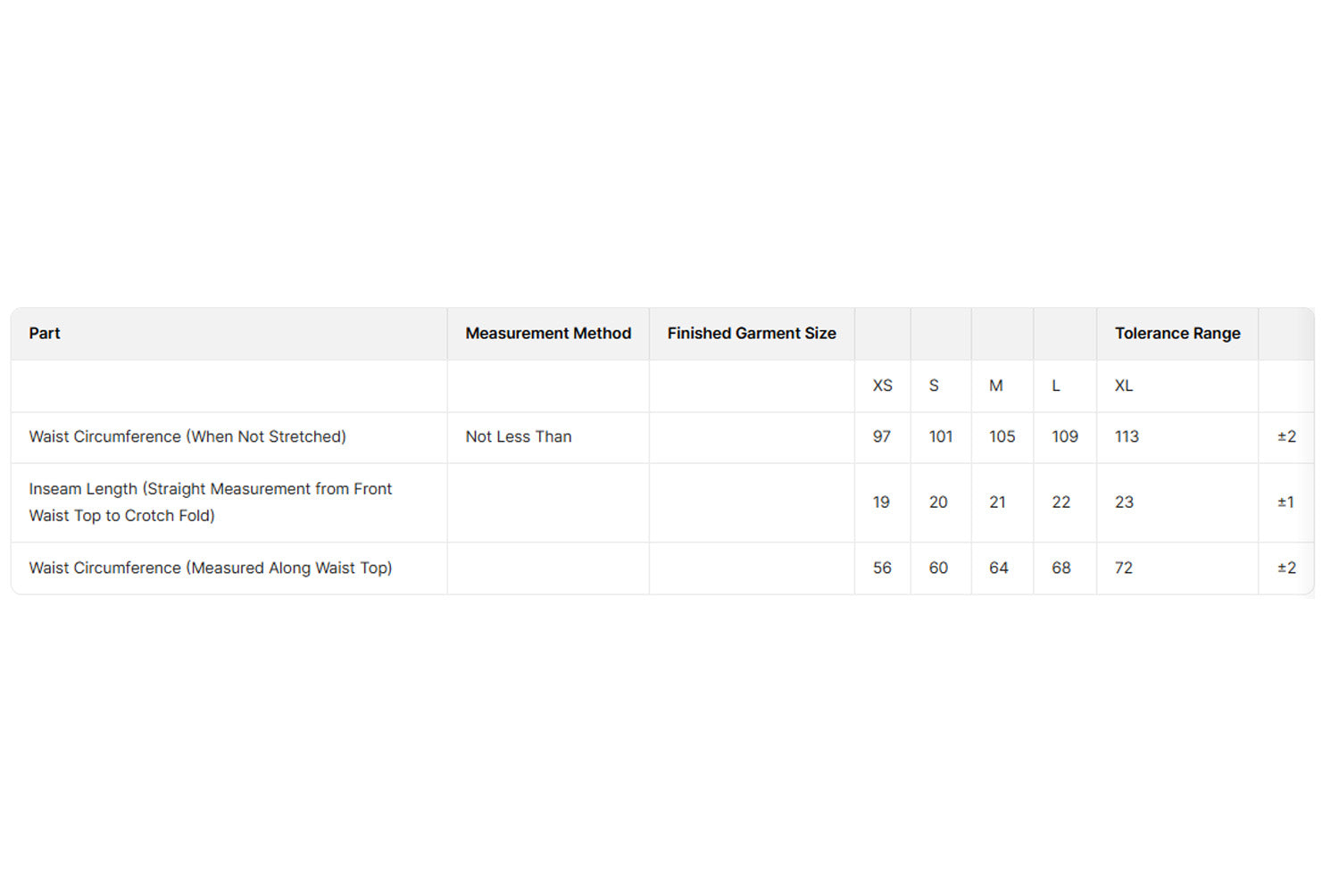
Task: Click the cell containing 56
Action: coord(882,568)
